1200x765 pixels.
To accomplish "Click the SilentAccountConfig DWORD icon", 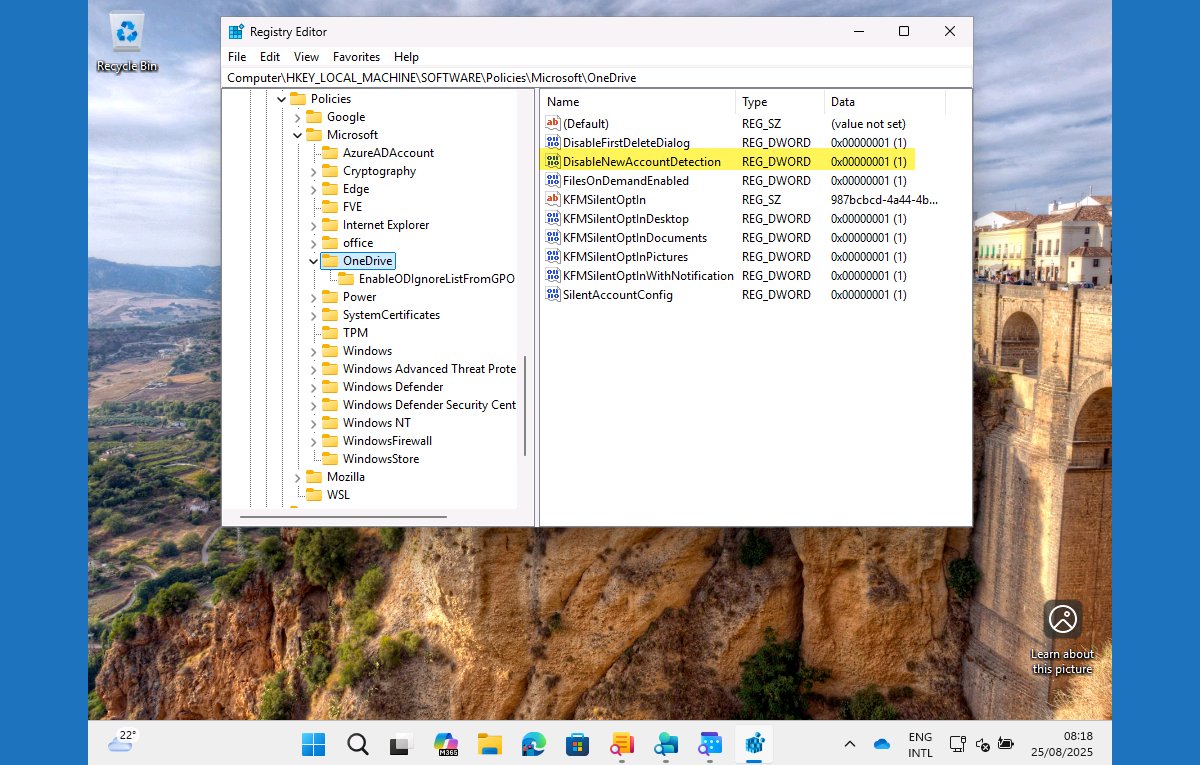I will pyautogui.click(x=553, y=295).
